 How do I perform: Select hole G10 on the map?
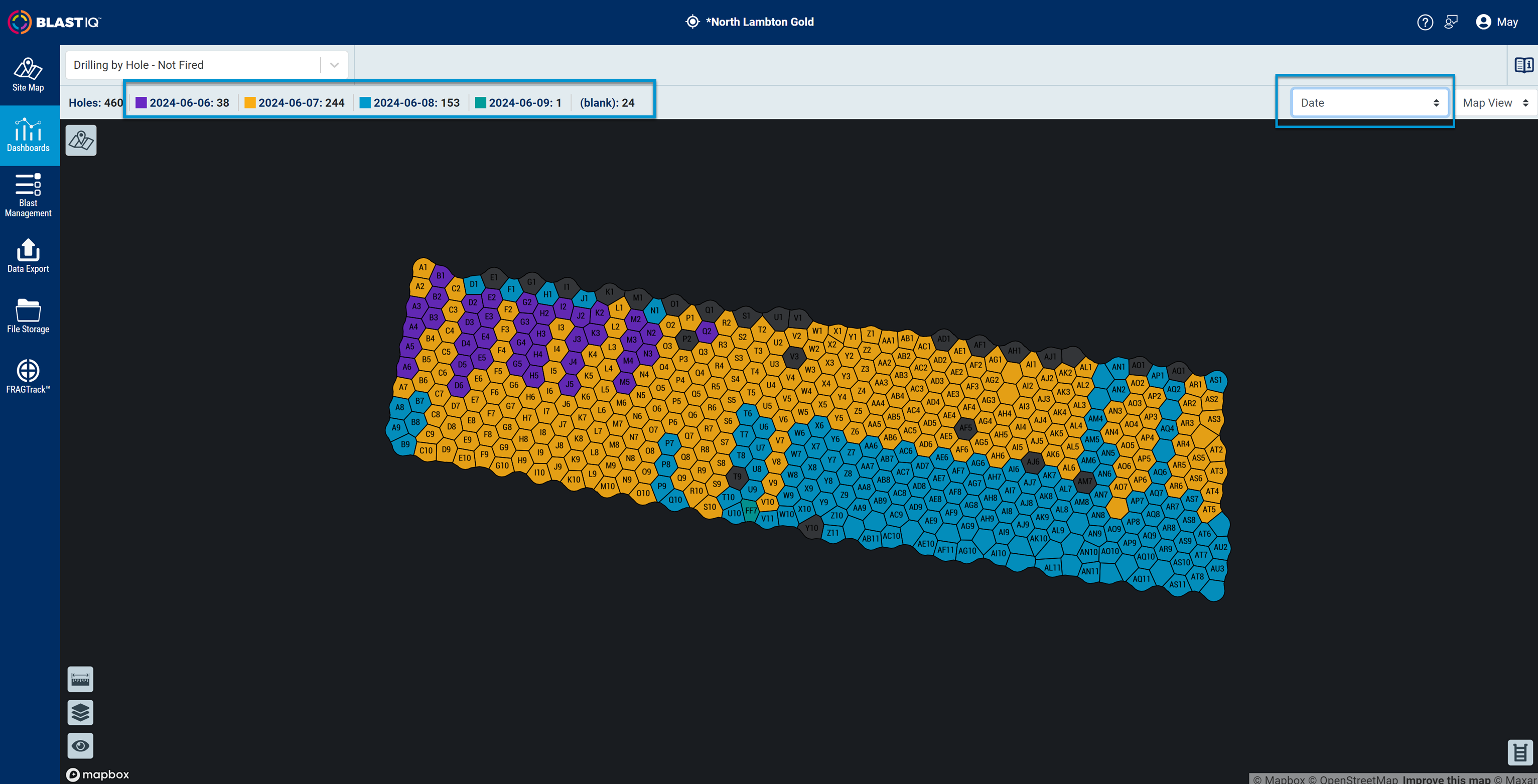click(502, 465)
